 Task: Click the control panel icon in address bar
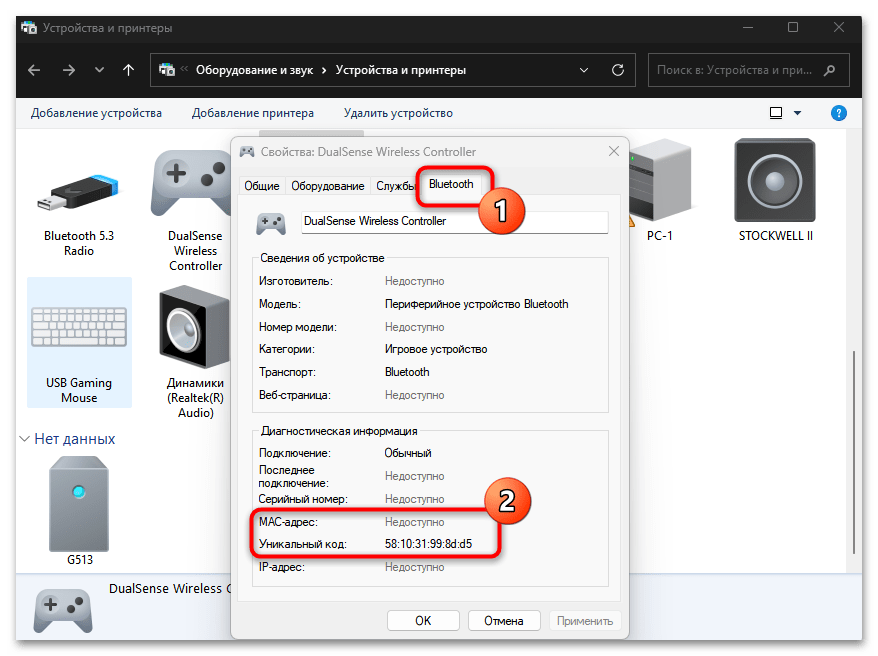167,70
